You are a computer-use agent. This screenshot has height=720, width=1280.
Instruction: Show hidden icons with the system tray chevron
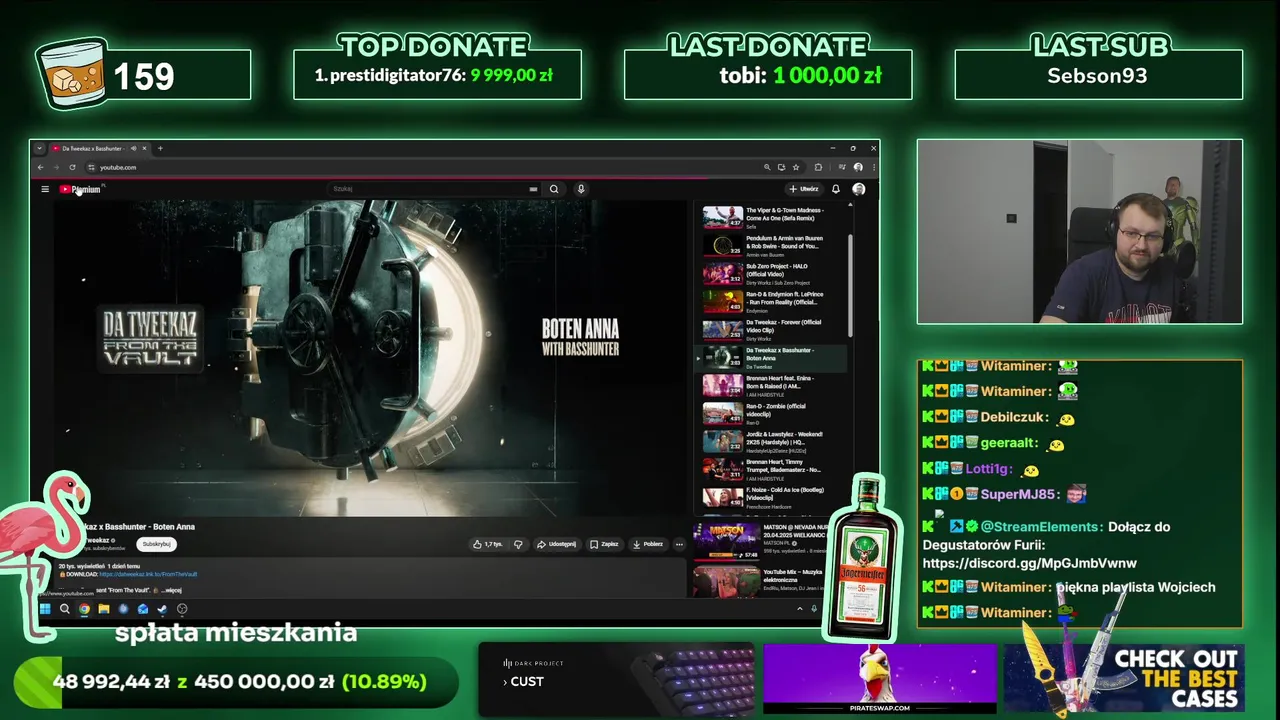pos(799,609)
